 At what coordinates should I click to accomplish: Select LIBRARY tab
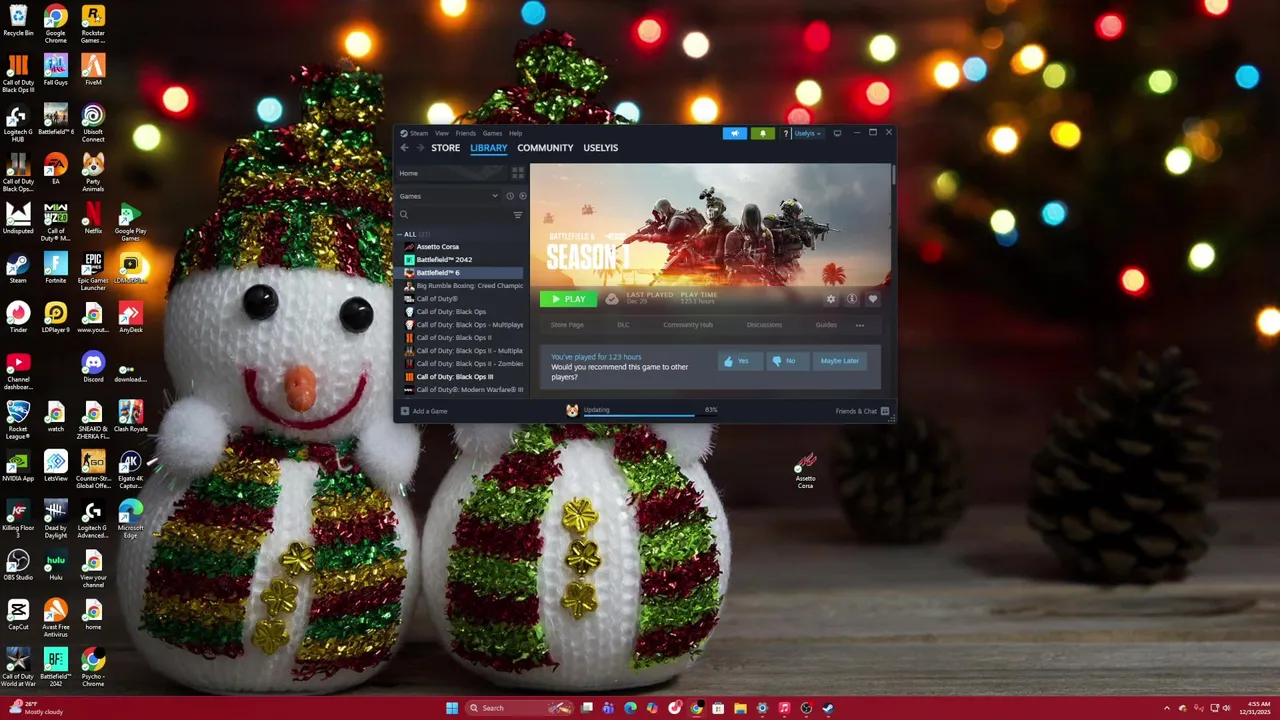tap(489, 148)
